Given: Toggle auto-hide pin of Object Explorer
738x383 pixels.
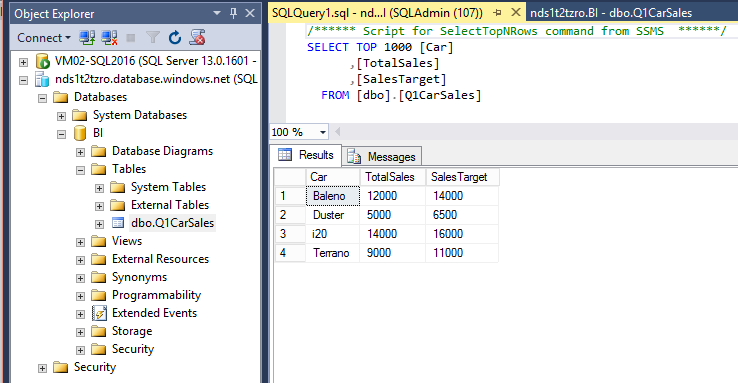Looking at the screenshot, I should pos(233,13).
